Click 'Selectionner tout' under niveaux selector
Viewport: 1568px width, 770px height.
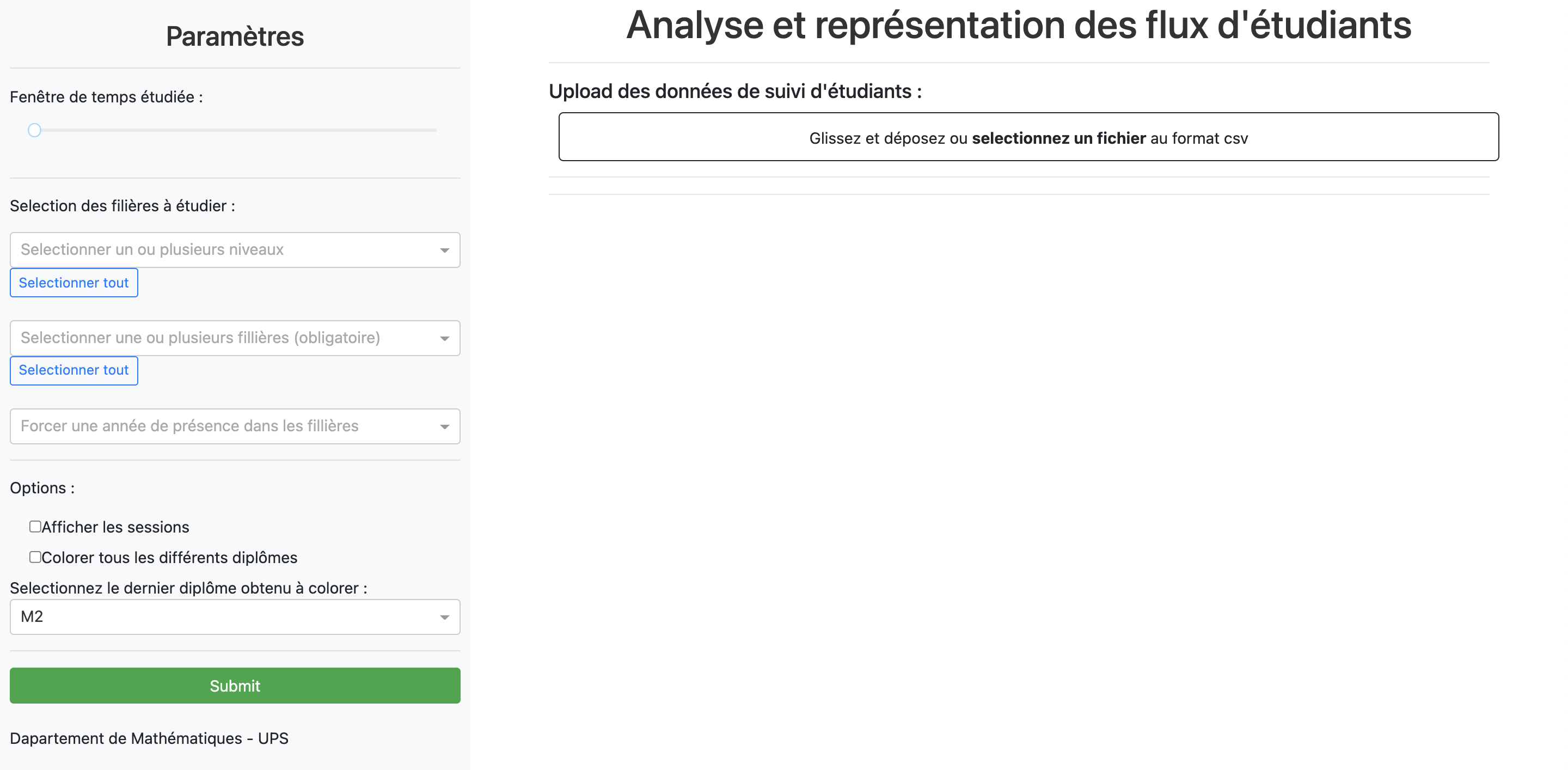pos(73,283)
